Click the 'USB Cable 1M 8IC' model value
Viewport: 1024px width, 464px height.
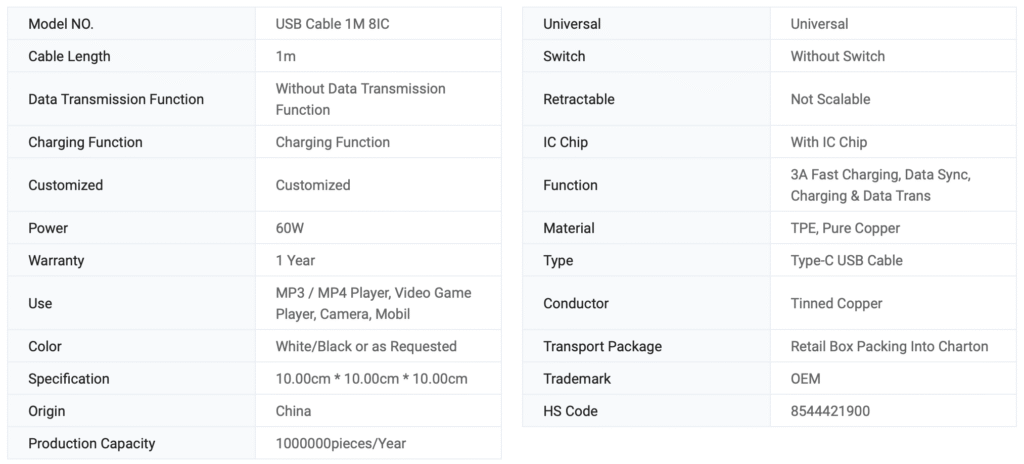[334, 24]
